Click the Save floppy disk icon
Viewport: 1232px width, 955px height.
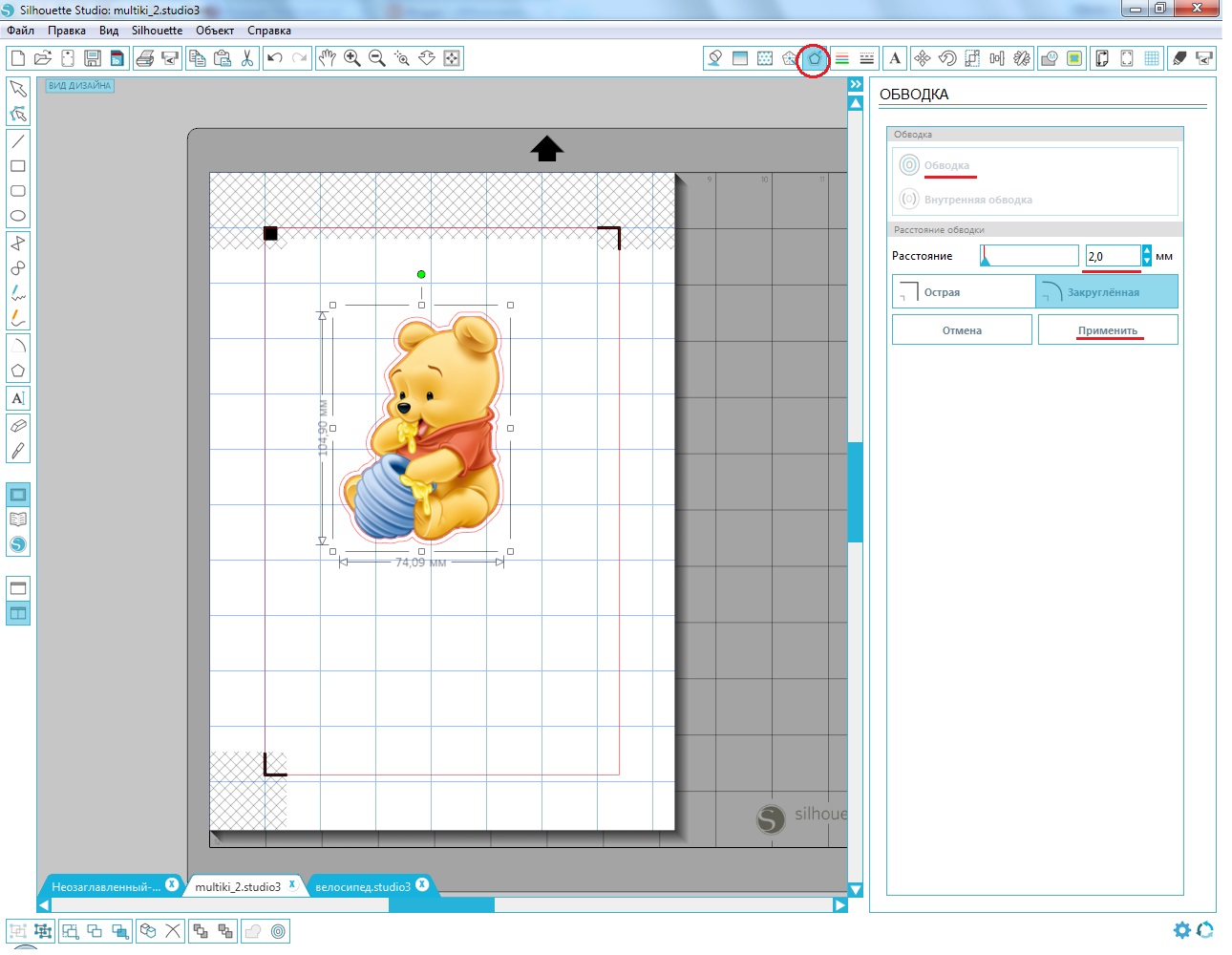click(93, 58)
